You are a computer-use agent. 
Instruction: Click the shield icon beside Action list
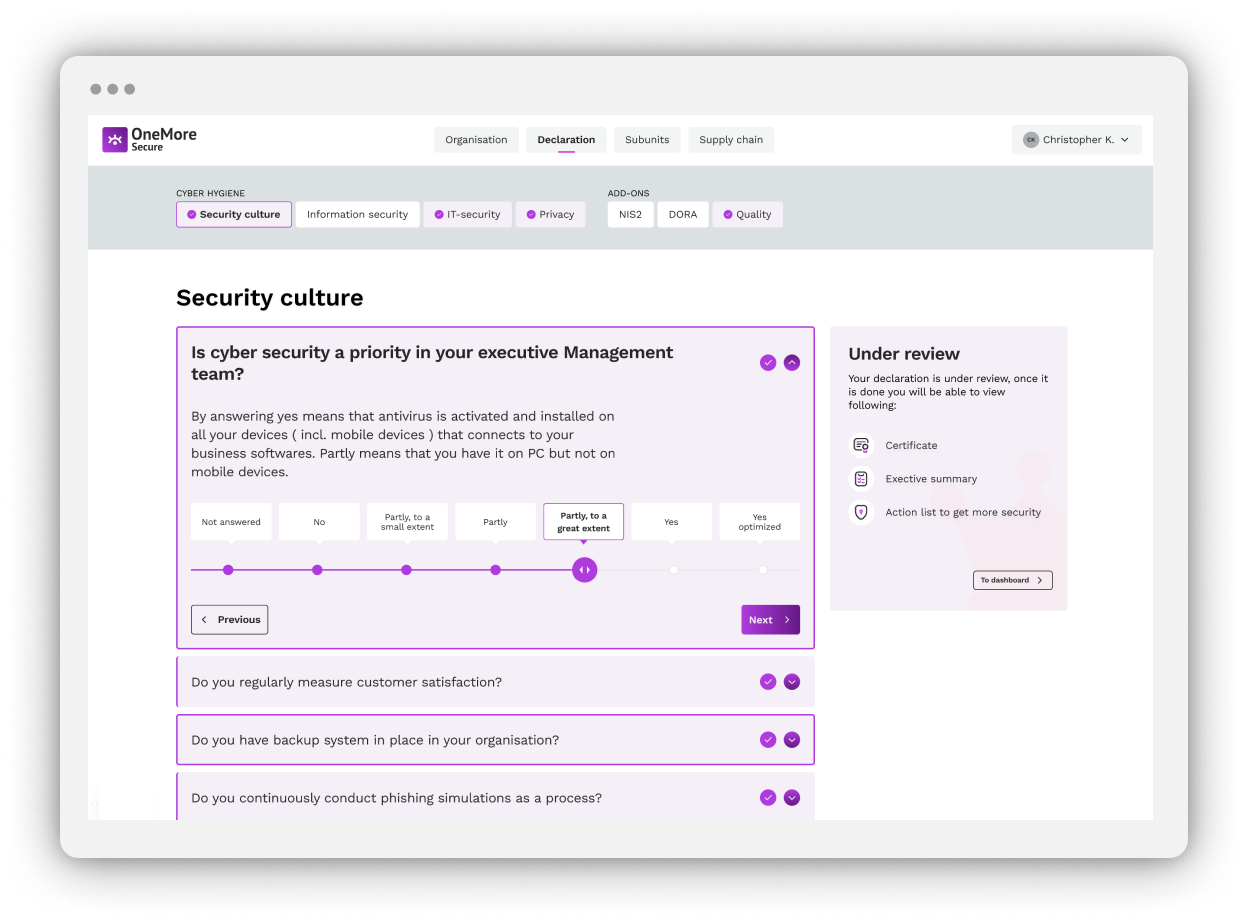[860, 512]
